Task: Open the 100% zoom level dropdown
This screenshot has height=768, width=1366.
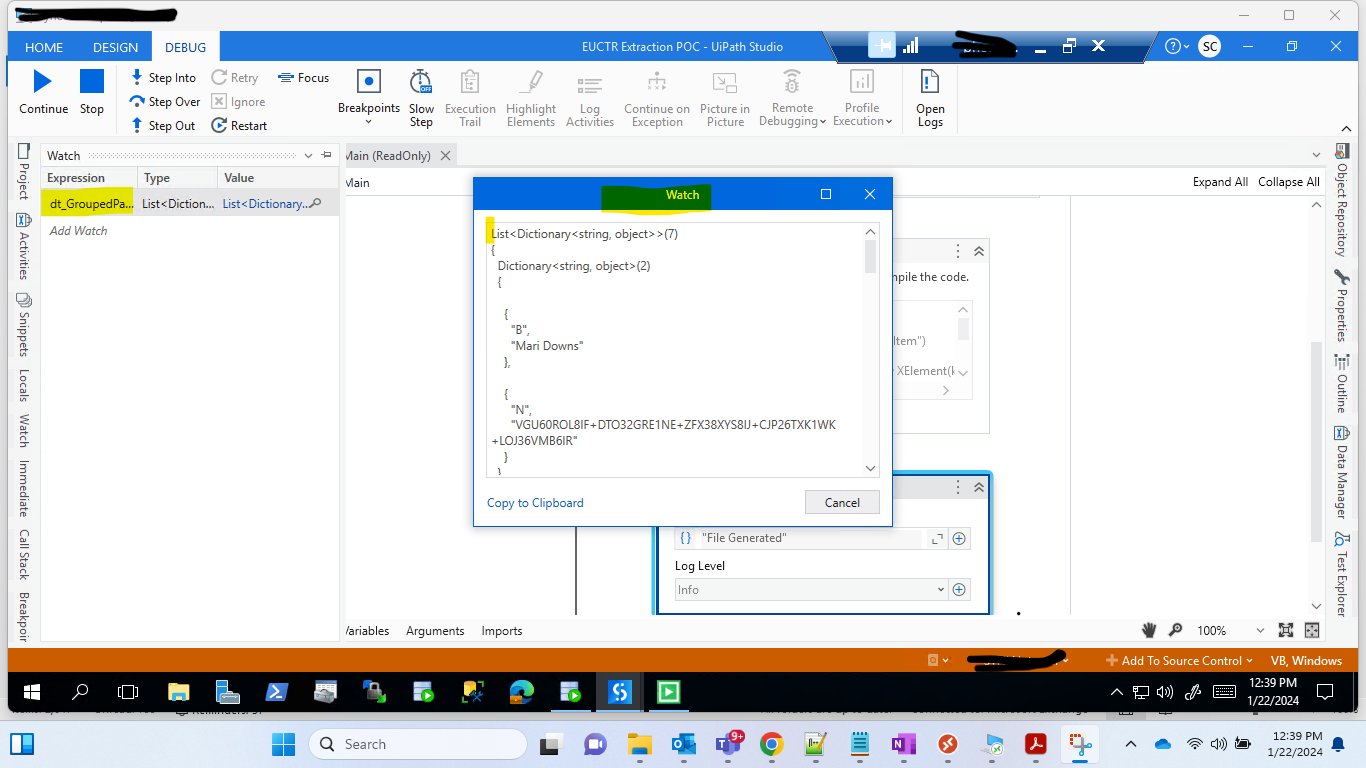Action: (x=1258, y=631)
